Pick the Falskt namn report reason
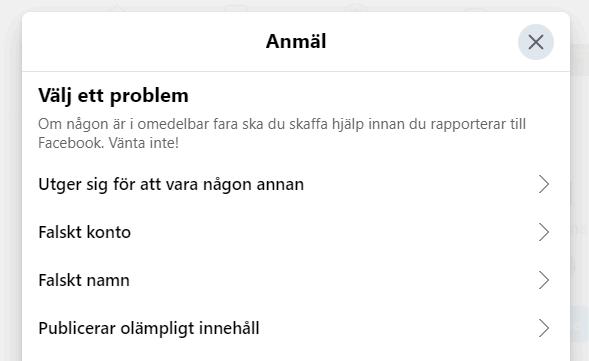Viewport: 589px width, 361px height. pyautogui.click(x=296, y=280)
